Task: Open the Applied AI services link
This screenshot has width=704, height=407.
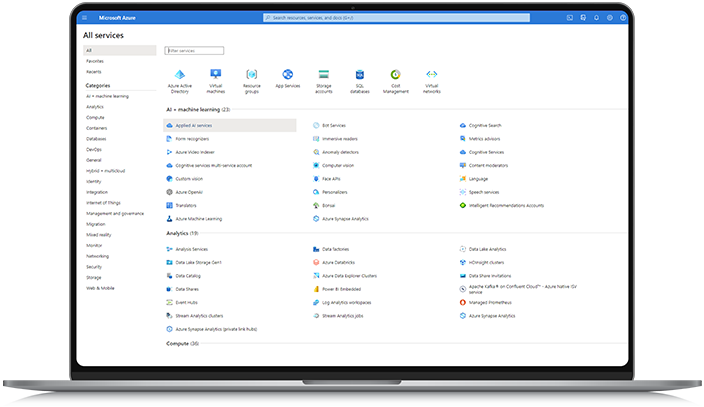Action: pos(194,125)
